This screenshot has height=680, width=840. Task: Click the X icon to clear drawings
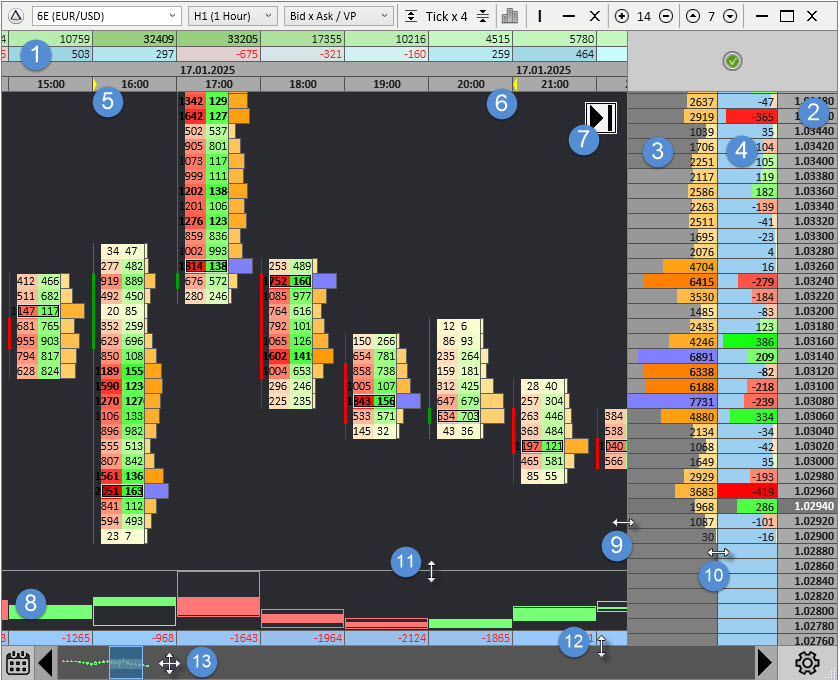pos(595,16)
